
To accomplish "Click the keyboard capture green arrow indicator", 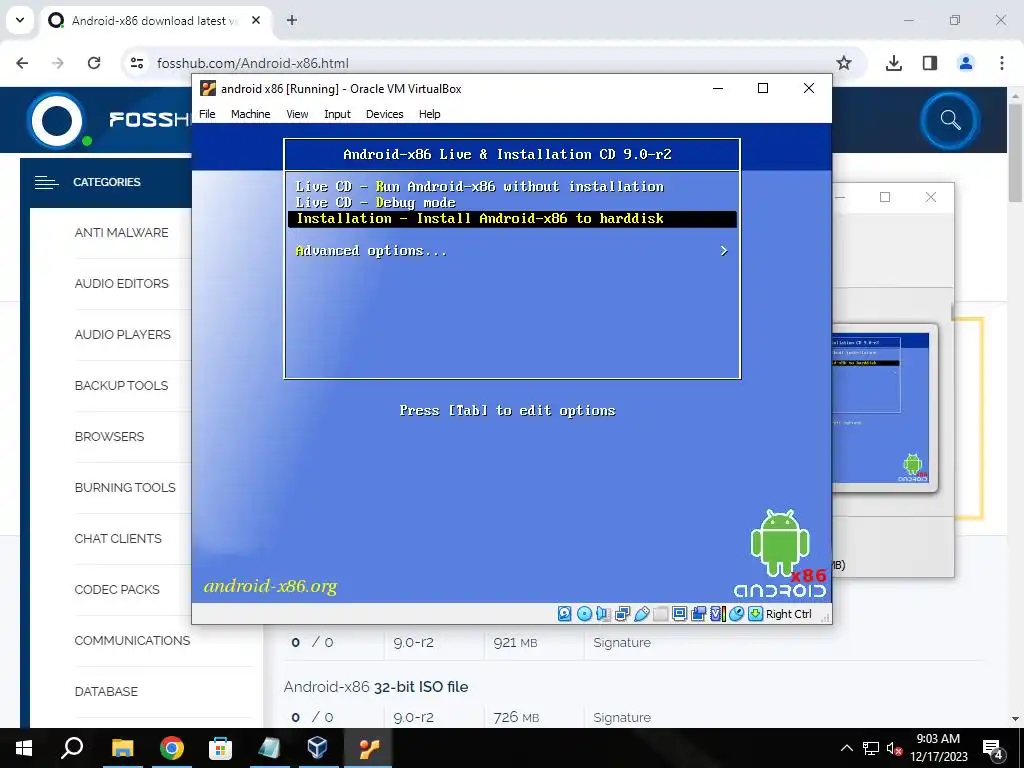I will tap(756, 614).
